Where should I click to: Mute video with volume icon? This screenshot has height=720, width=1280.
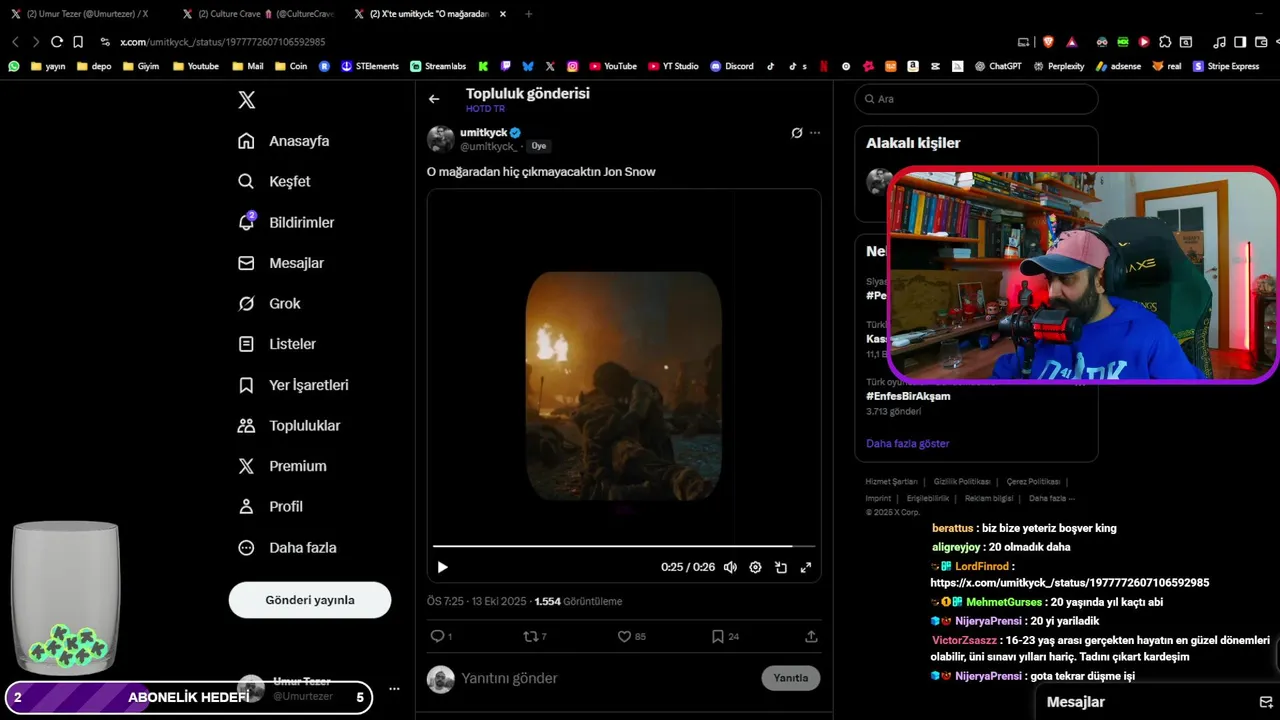(x=731, y=567)
